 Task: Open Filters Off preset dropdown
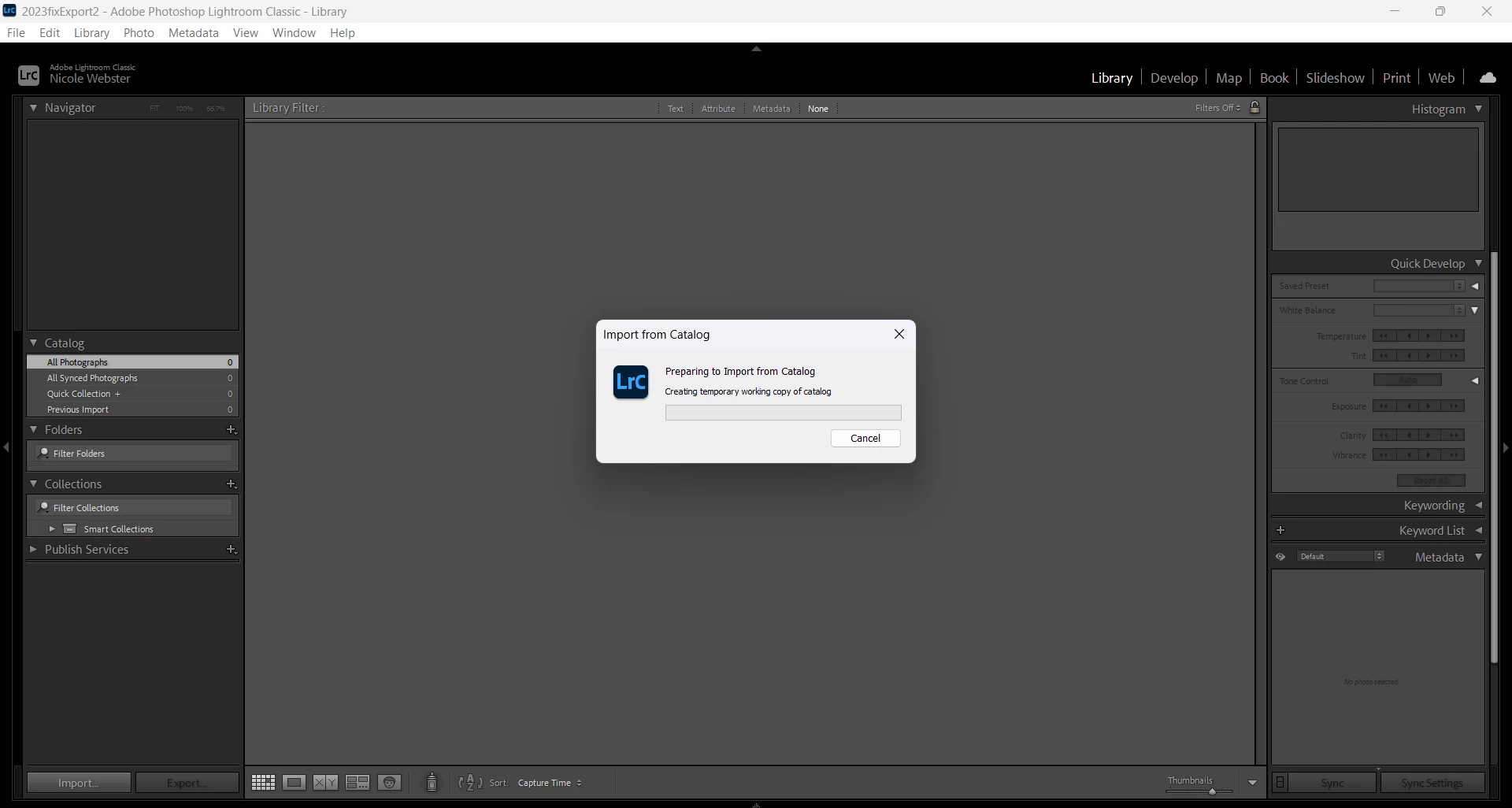pos(1217,108)
